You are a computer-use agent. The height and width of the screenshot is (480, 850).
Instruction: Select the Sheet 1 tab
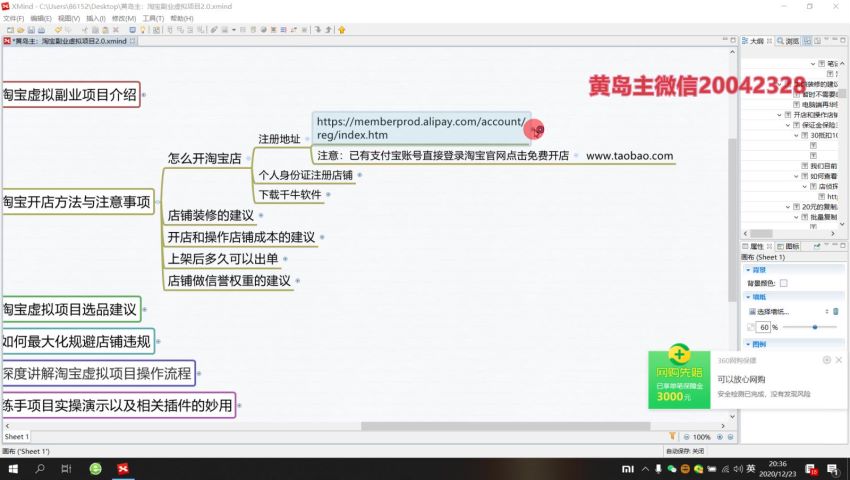click(16, 437)
